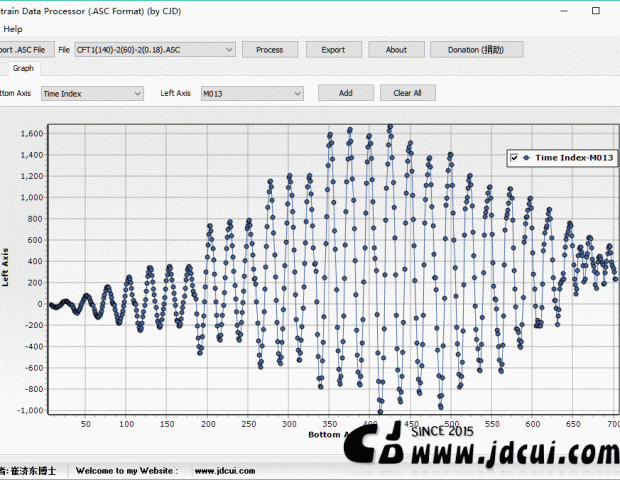Click the vertical Left Axis title
Screen dimensions: 620x480
[6, 268]
